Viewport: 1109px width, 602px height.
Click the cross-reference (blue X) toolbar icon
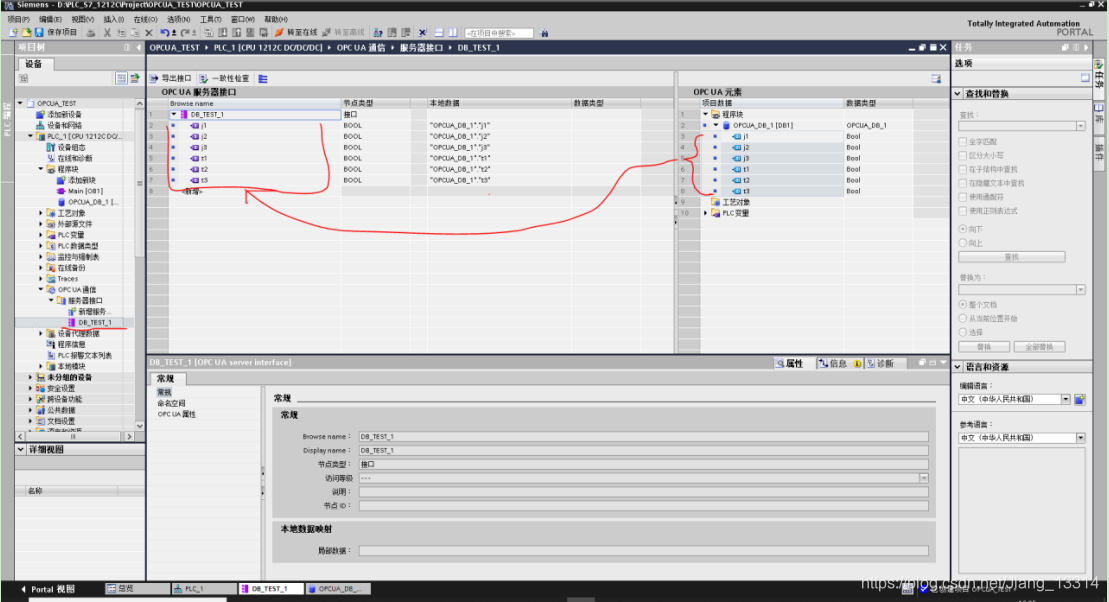(422, 33)
